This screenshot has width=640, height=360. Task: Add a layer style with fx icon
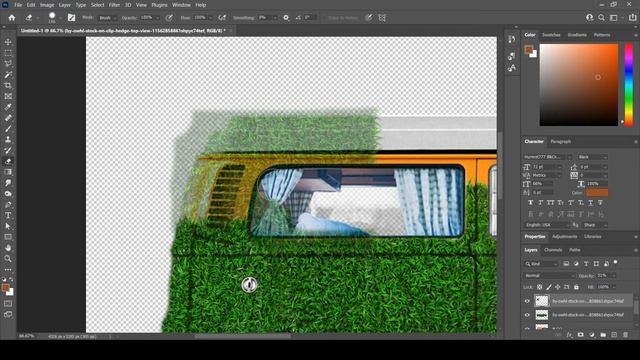pos(569,335)
